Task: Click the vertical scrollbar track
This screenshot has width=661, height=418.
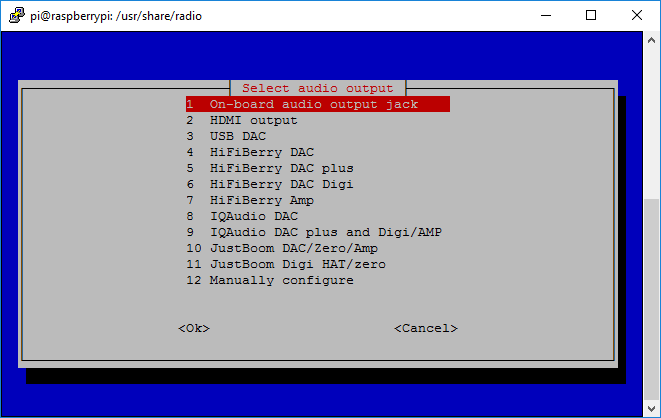Action: point(651,120)
